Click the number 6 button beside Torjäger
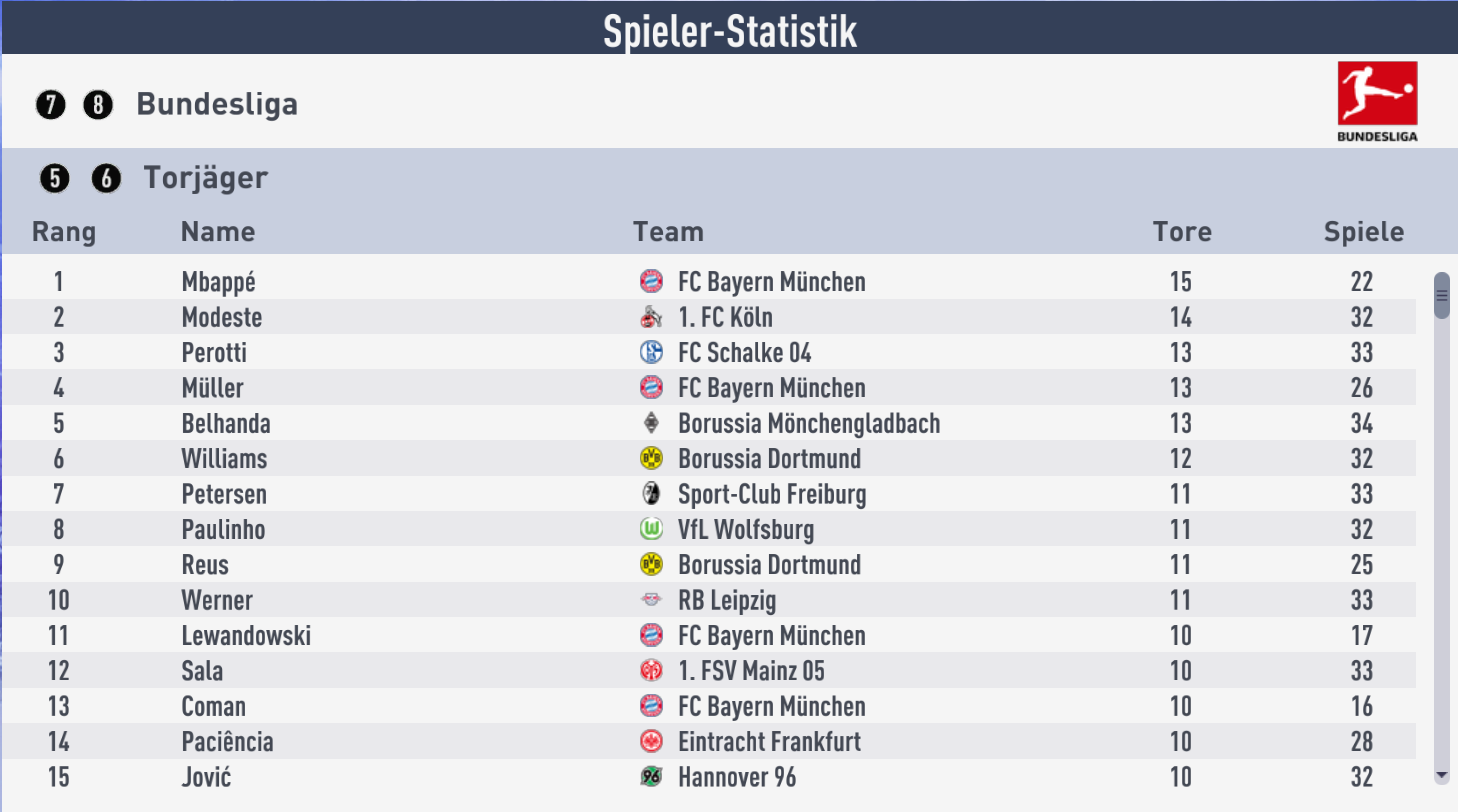The height and width of the screenshot is (812, 1458). (x=106, y=179)
